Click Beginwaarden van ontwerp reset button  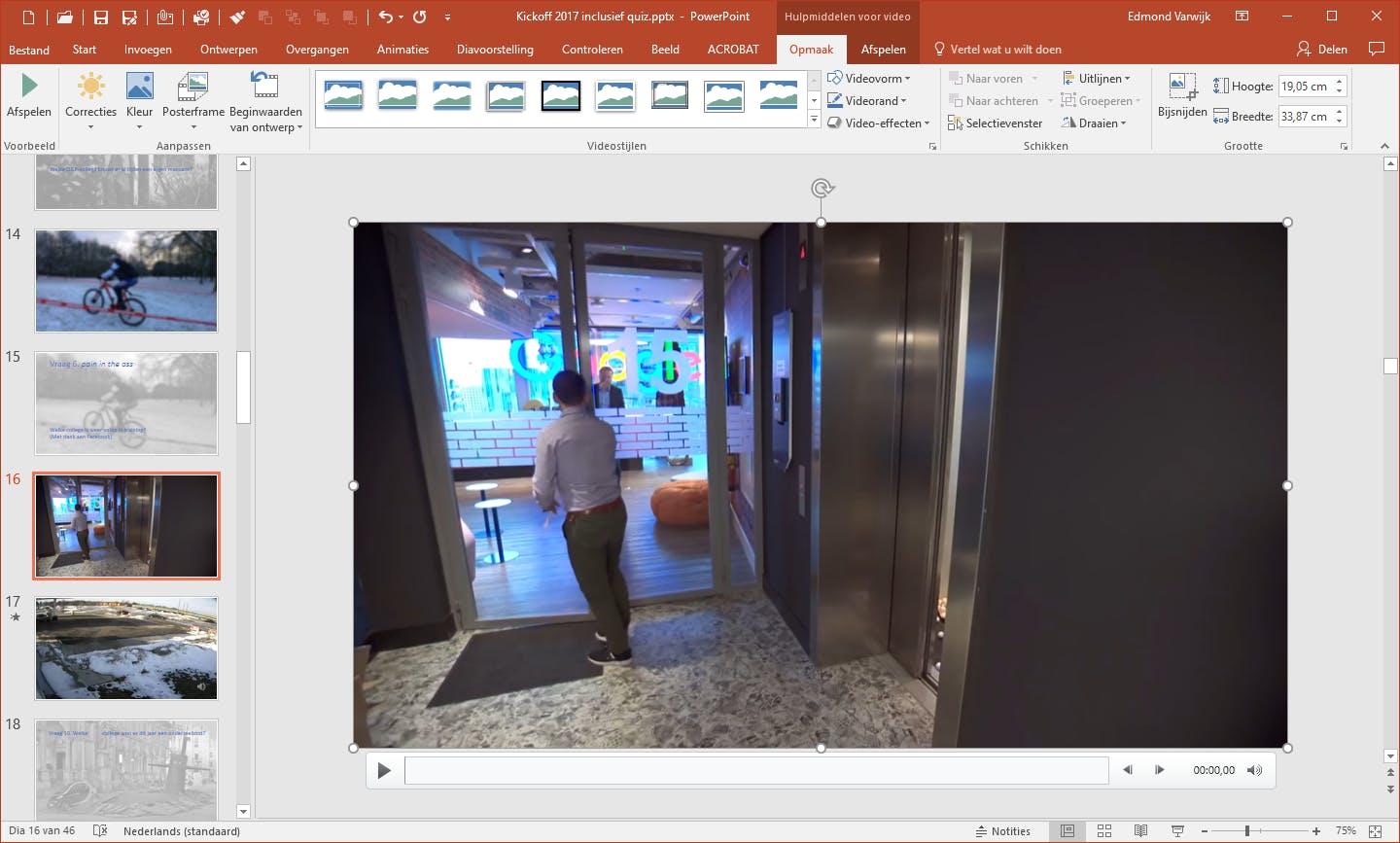[x=265, y=101]
